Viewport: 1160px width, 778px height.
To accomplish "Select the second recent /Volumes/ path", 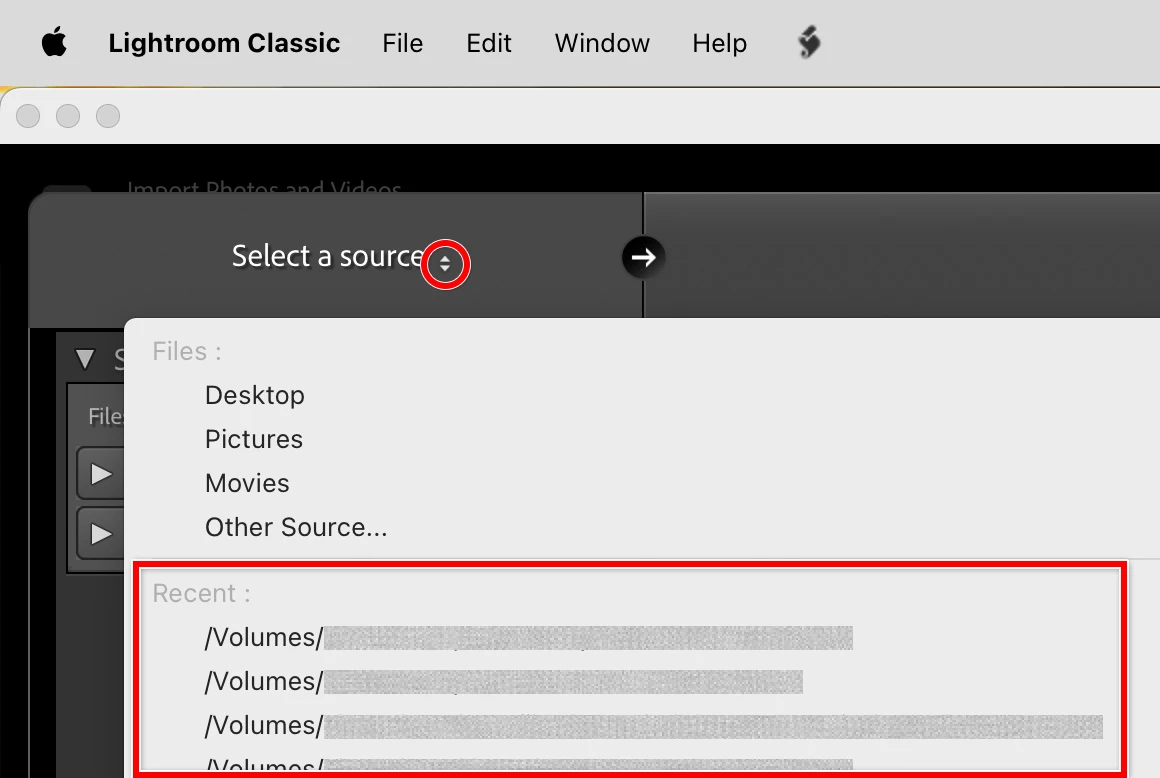I will [503, 681].
